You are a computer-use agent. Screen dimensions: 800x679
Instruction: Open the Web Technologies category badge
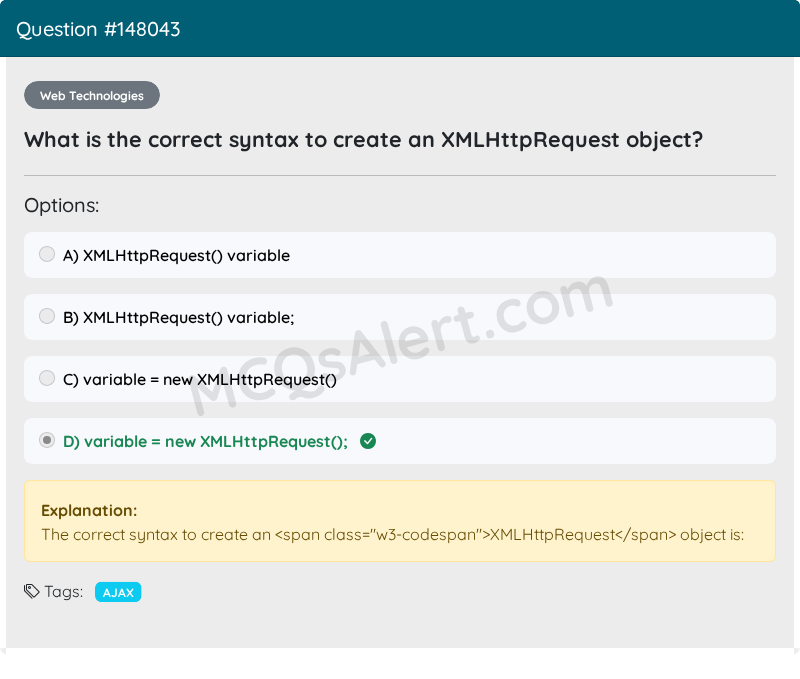(92, 95)
